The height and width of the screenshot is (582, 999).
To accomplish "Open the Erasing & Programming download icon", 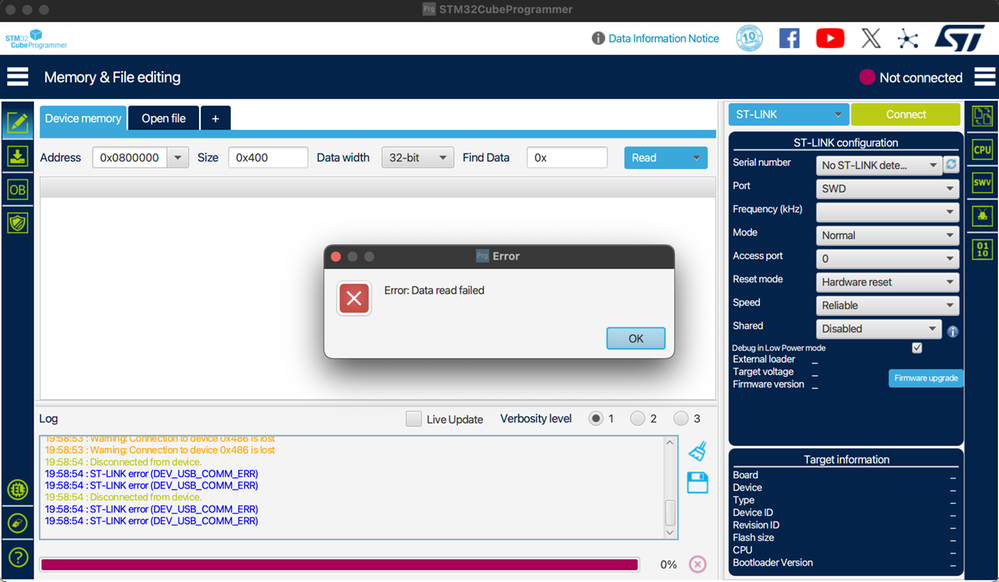I will (x=17, y=156).
